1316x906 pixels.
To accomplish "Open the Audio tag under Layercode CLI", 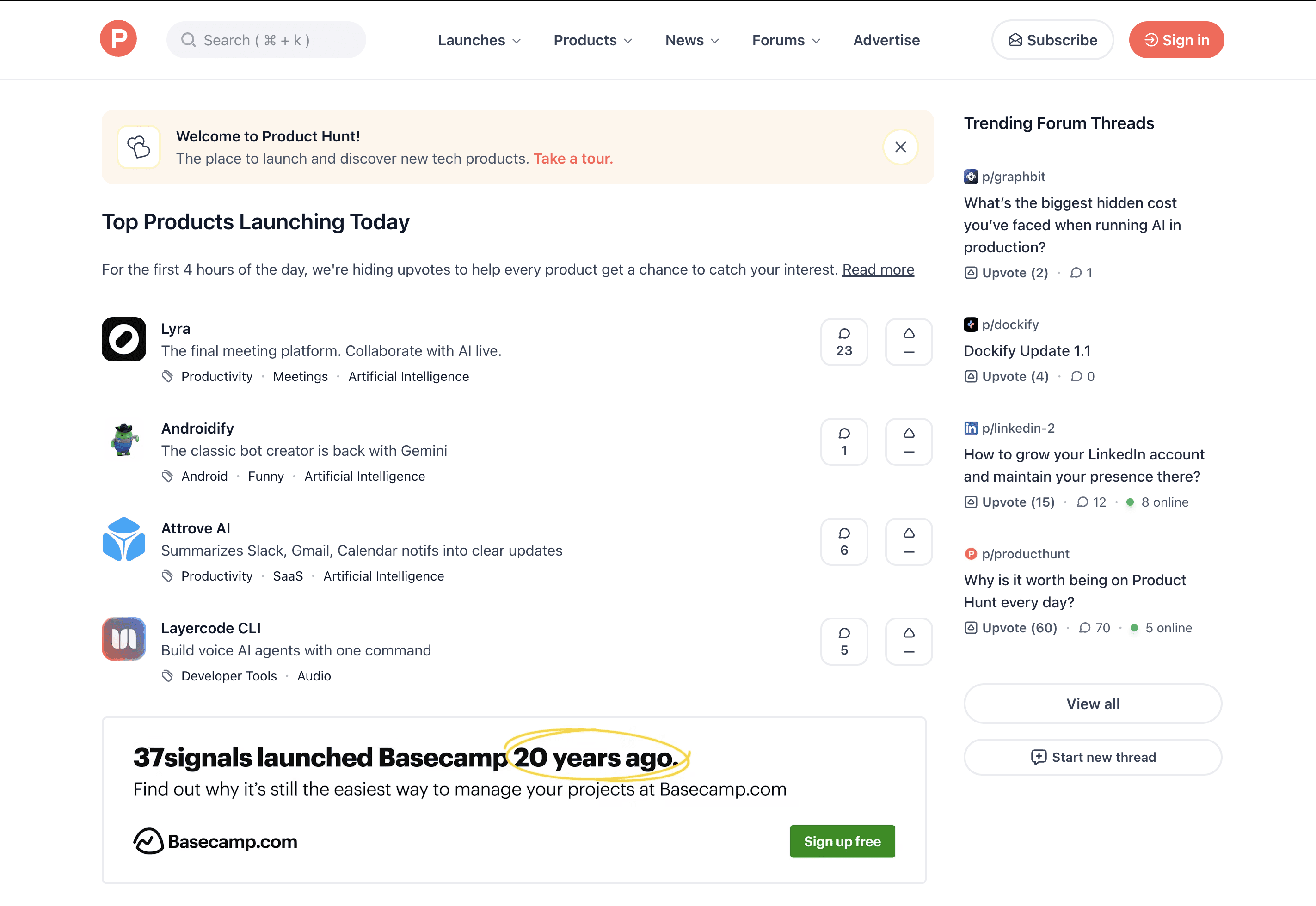I will [314, 676].
